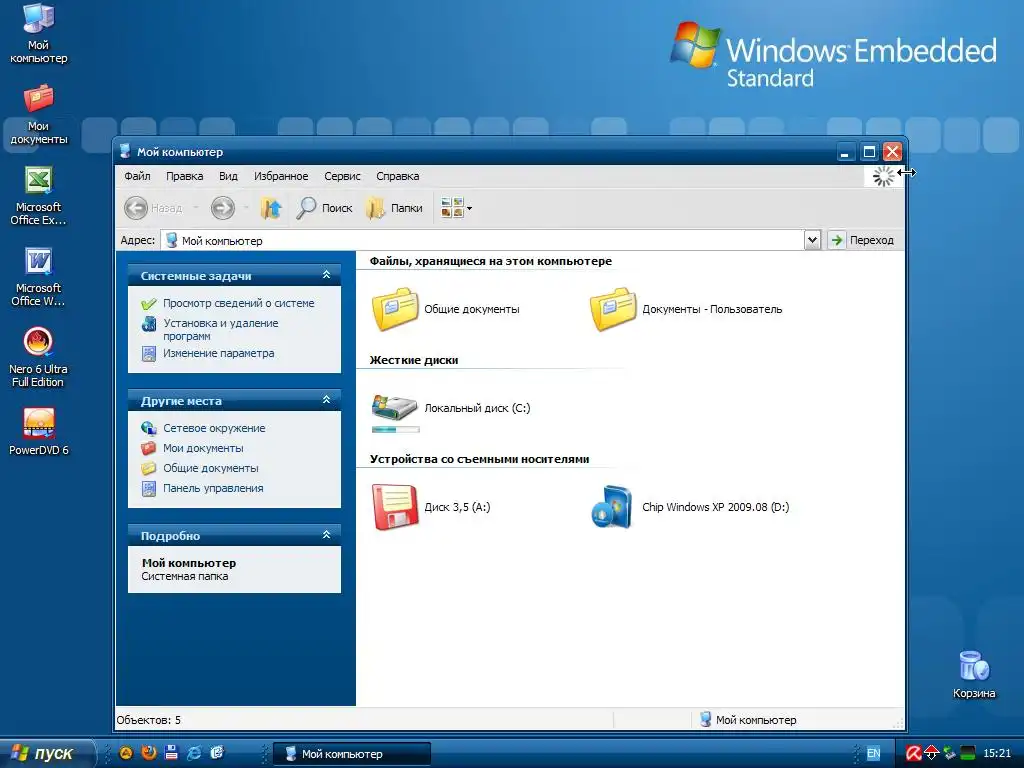The height and width of the screenshot is (768, 1024).
Task: Open the Сервис menu
Action: pyautogui.click(x=342, y=176)
